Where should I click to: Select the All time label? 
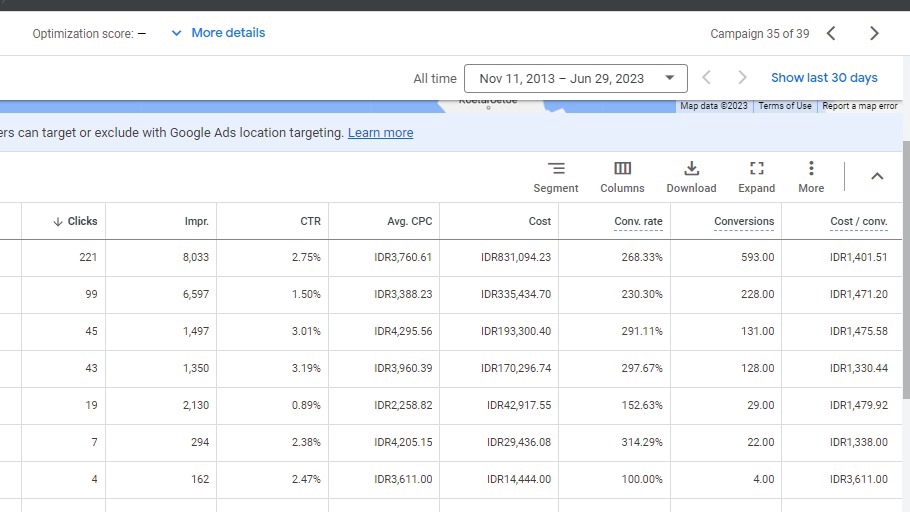pyautogui.click(x=435, y=78)
